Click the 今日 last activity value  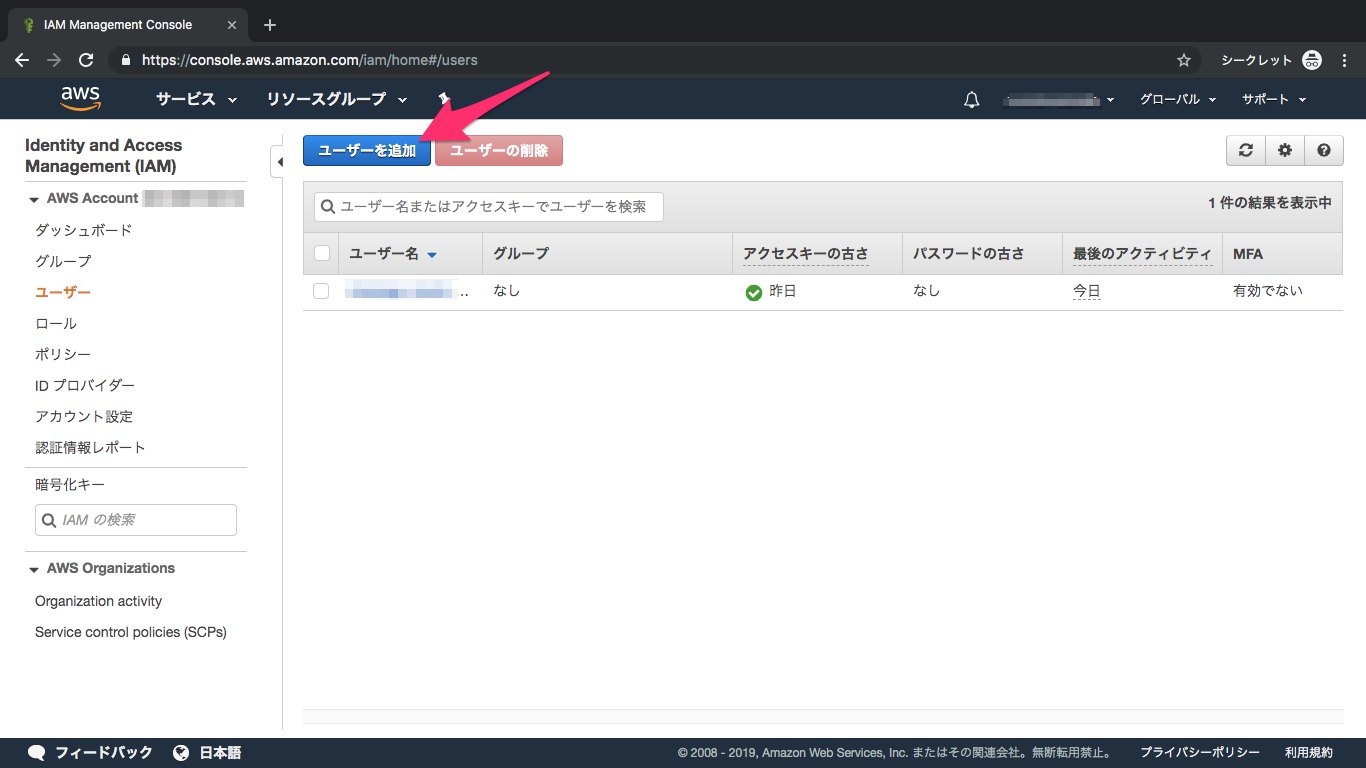pyautogui.click(x=1087, y=291)
